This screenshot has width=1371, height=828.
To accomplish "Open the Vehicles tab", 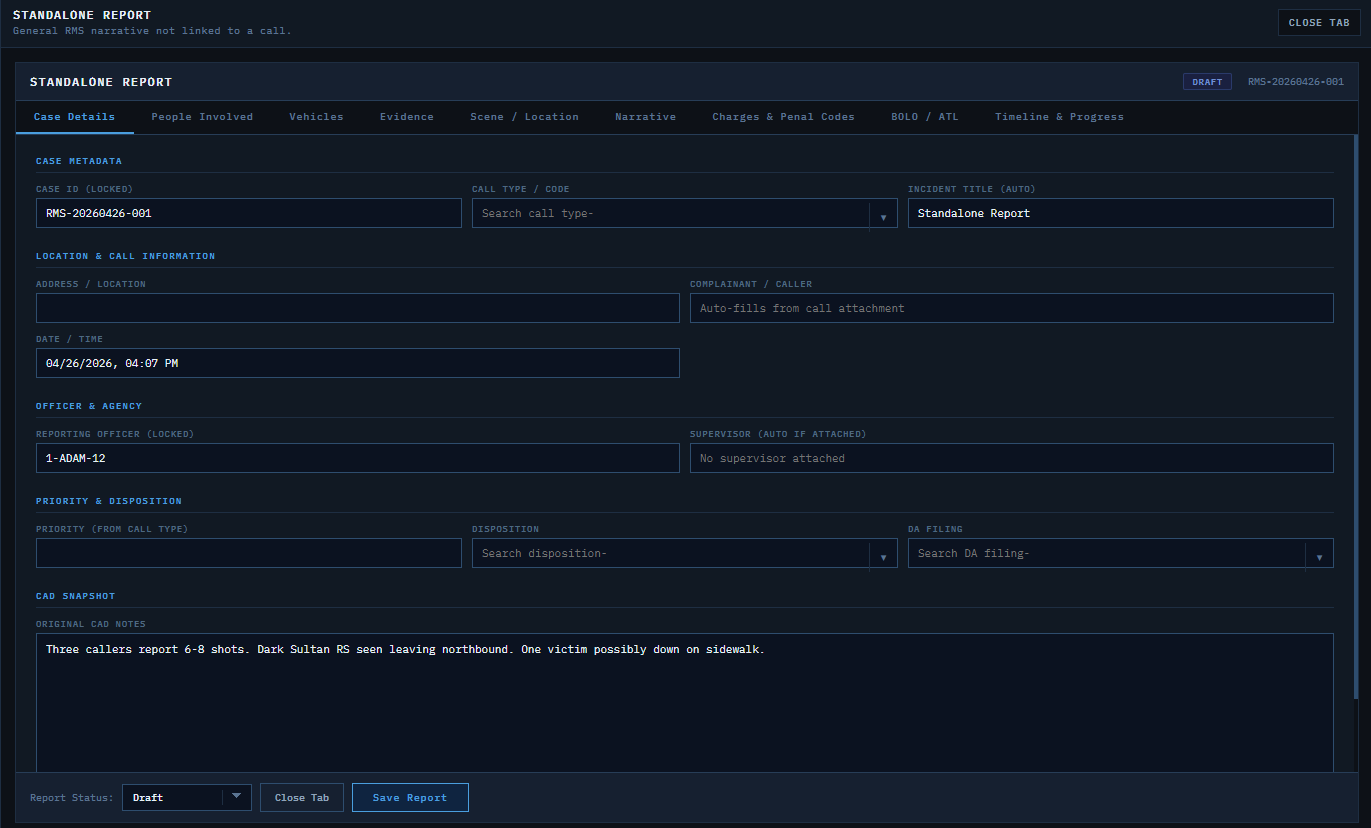I will 316,117.
